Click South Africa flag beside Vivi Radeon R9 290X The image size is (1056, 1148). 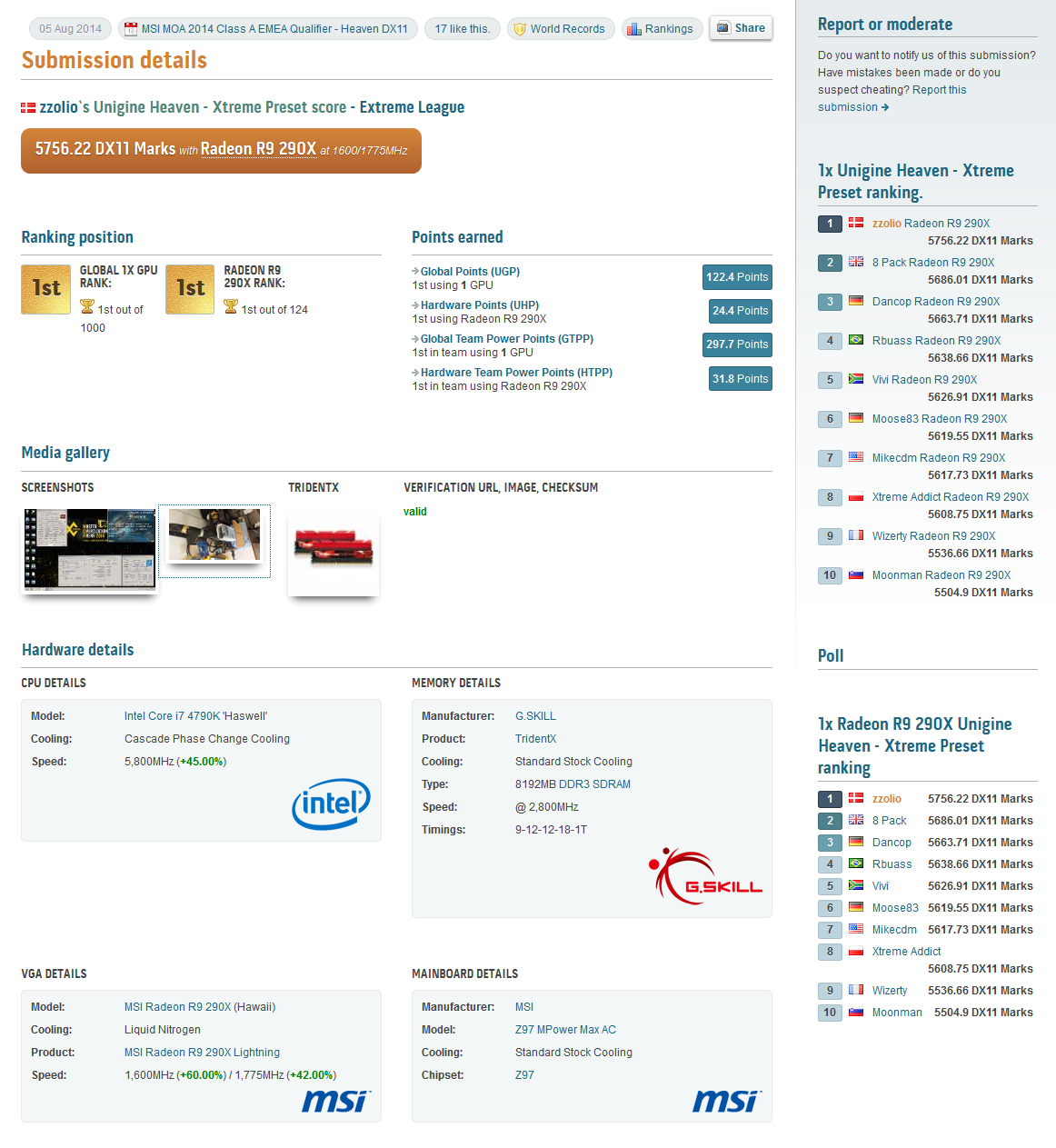[856, 379]
